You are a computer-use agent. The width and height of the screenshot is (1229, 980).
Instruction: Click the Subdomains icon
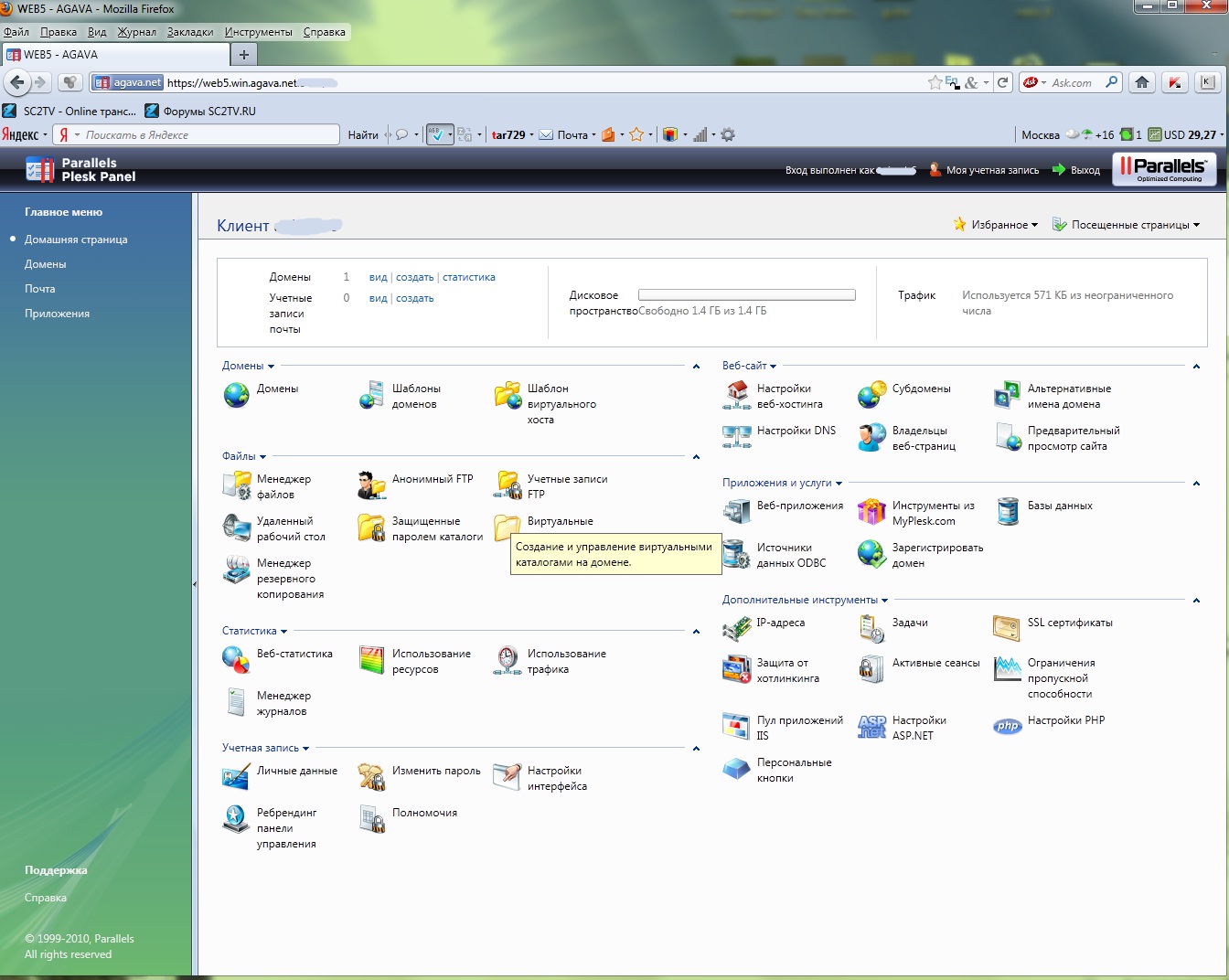point(871,394)
